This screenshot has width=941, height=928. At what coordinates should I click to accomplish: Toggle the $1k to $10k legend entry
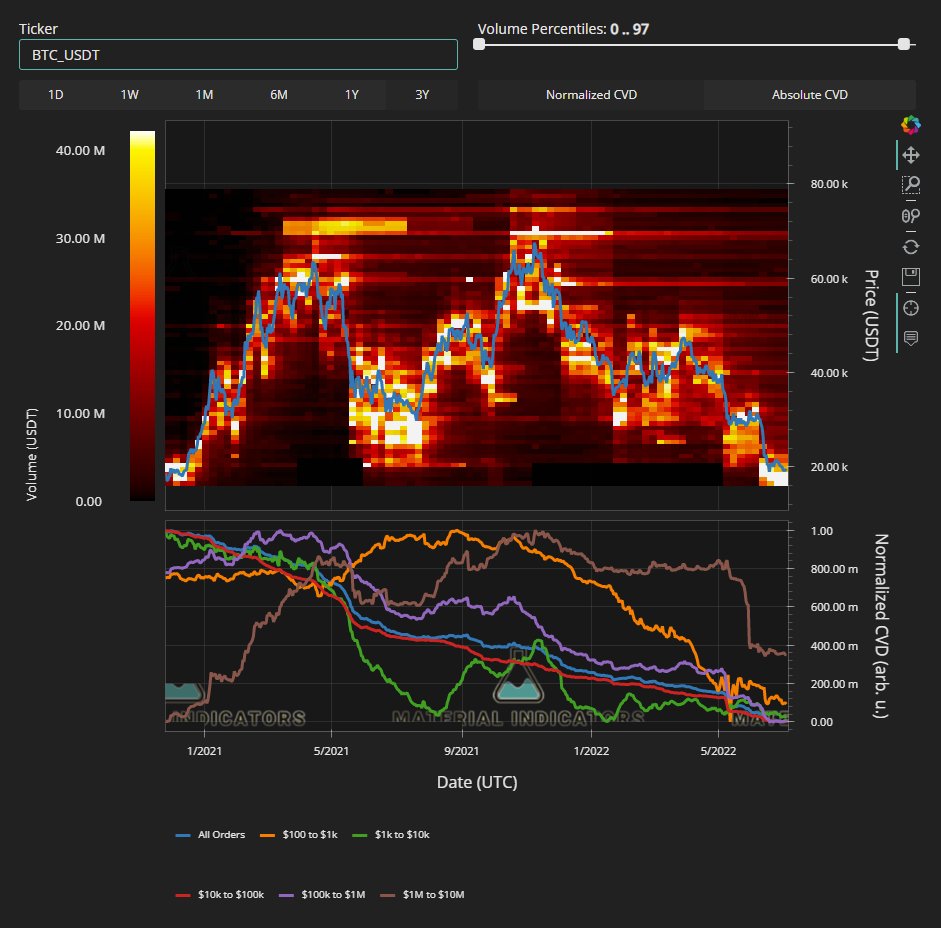click(x=391, y=834)
